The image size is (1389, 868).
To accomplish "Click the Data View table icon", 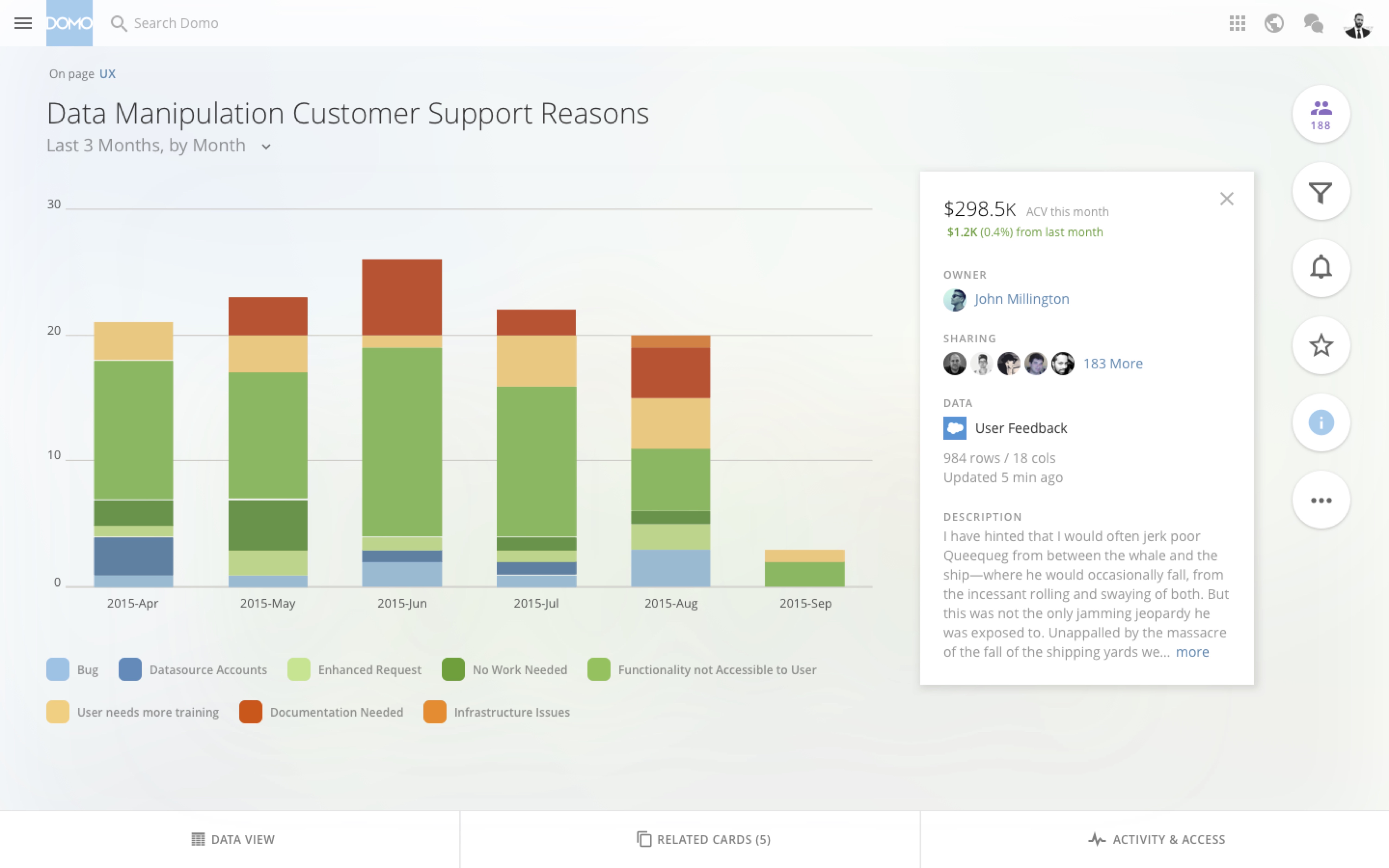I will [197, 839].
